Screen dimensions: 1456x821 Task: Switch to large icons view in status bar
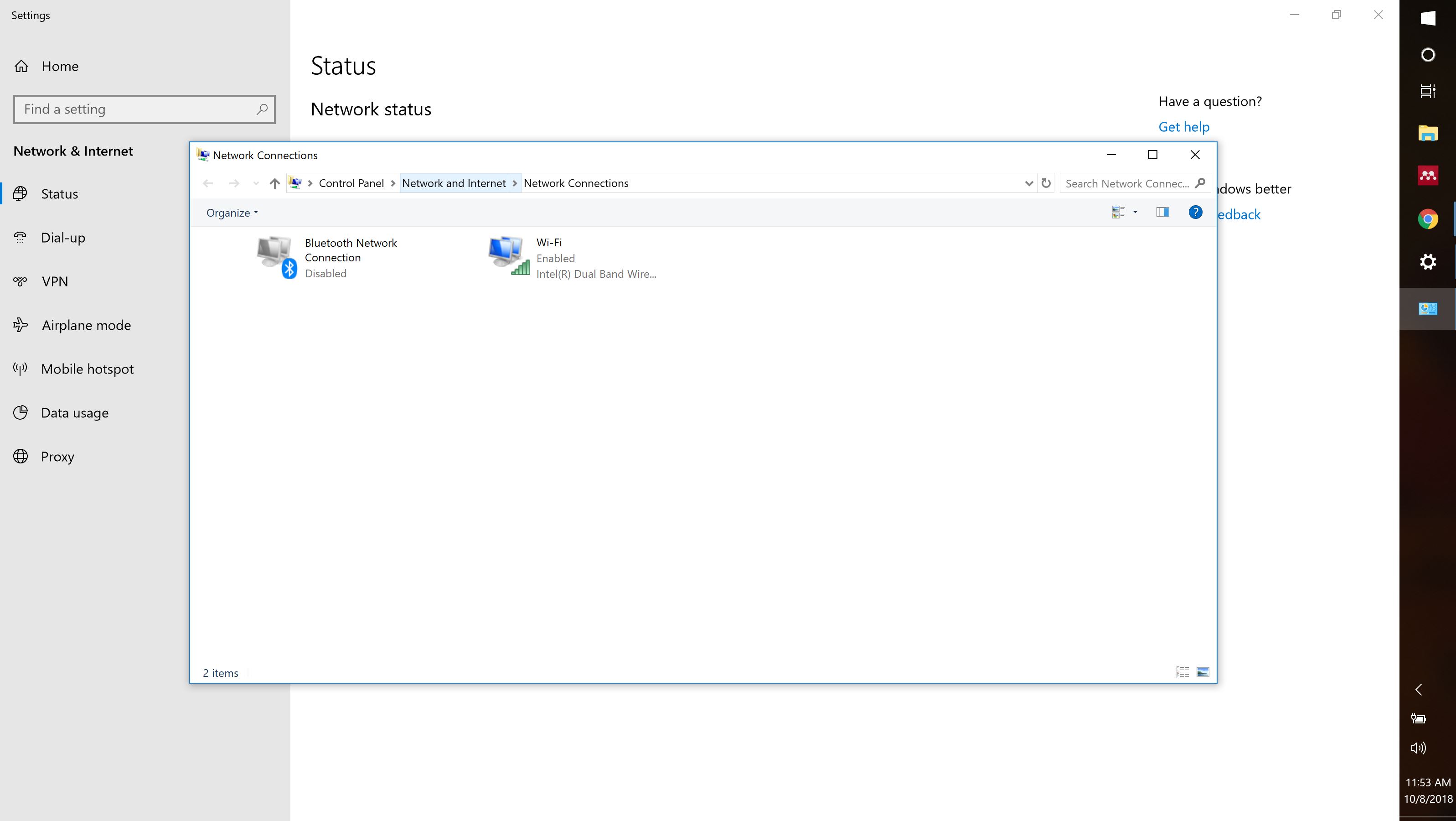[1203, 672]
